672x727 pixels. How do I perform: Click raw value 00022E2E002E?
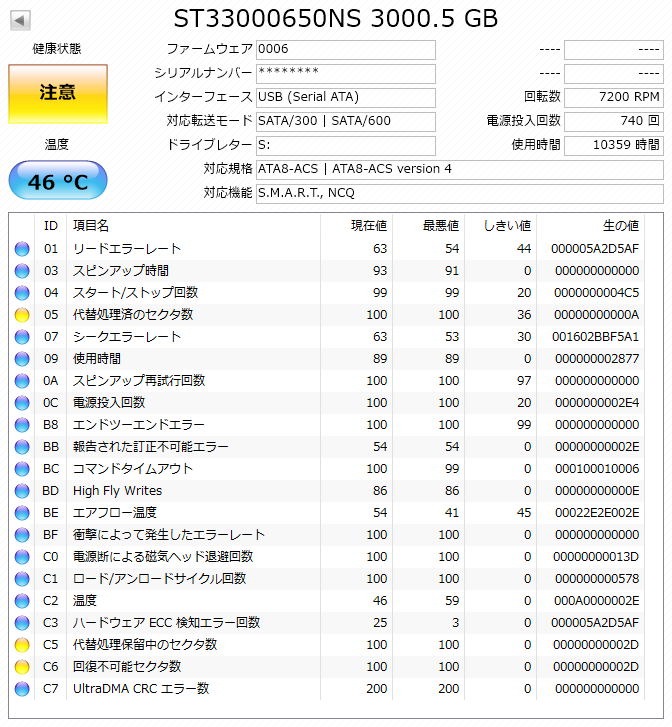click(597, 513)
